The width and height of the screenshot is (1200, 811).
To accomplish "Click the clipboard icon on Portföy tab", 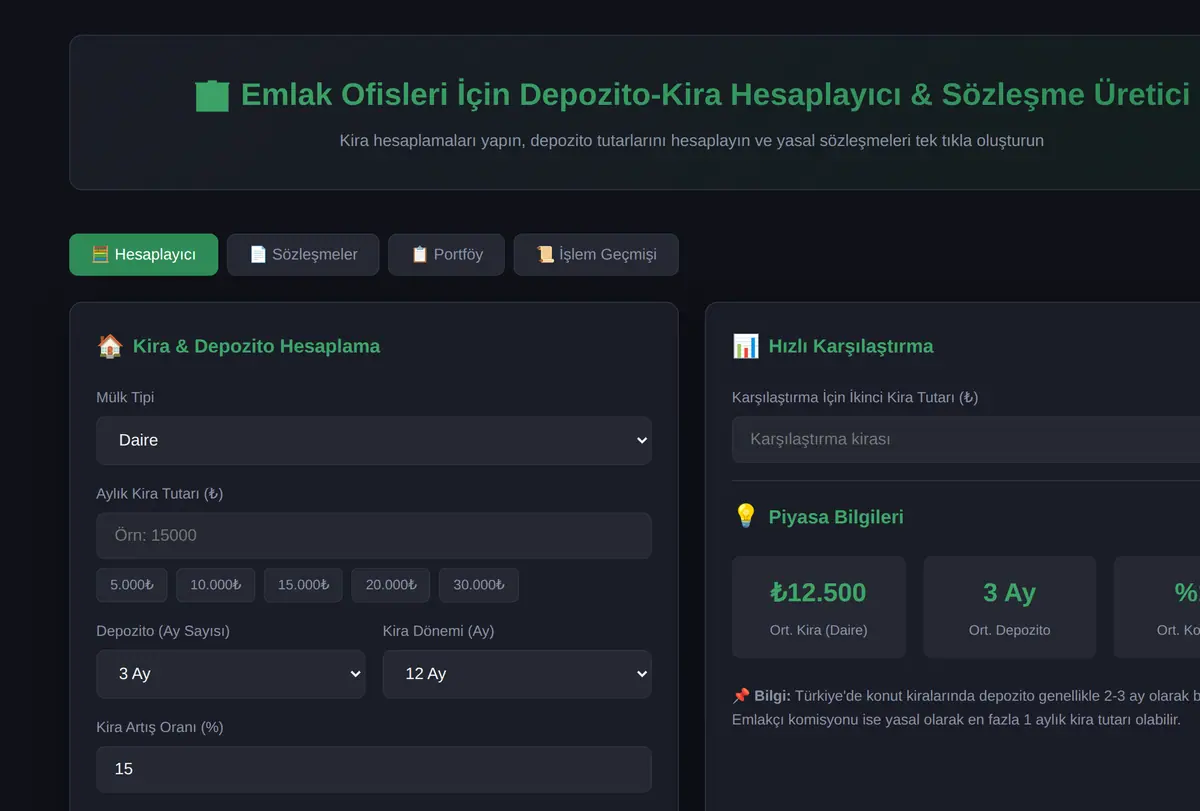I will [x=420, y=255].
